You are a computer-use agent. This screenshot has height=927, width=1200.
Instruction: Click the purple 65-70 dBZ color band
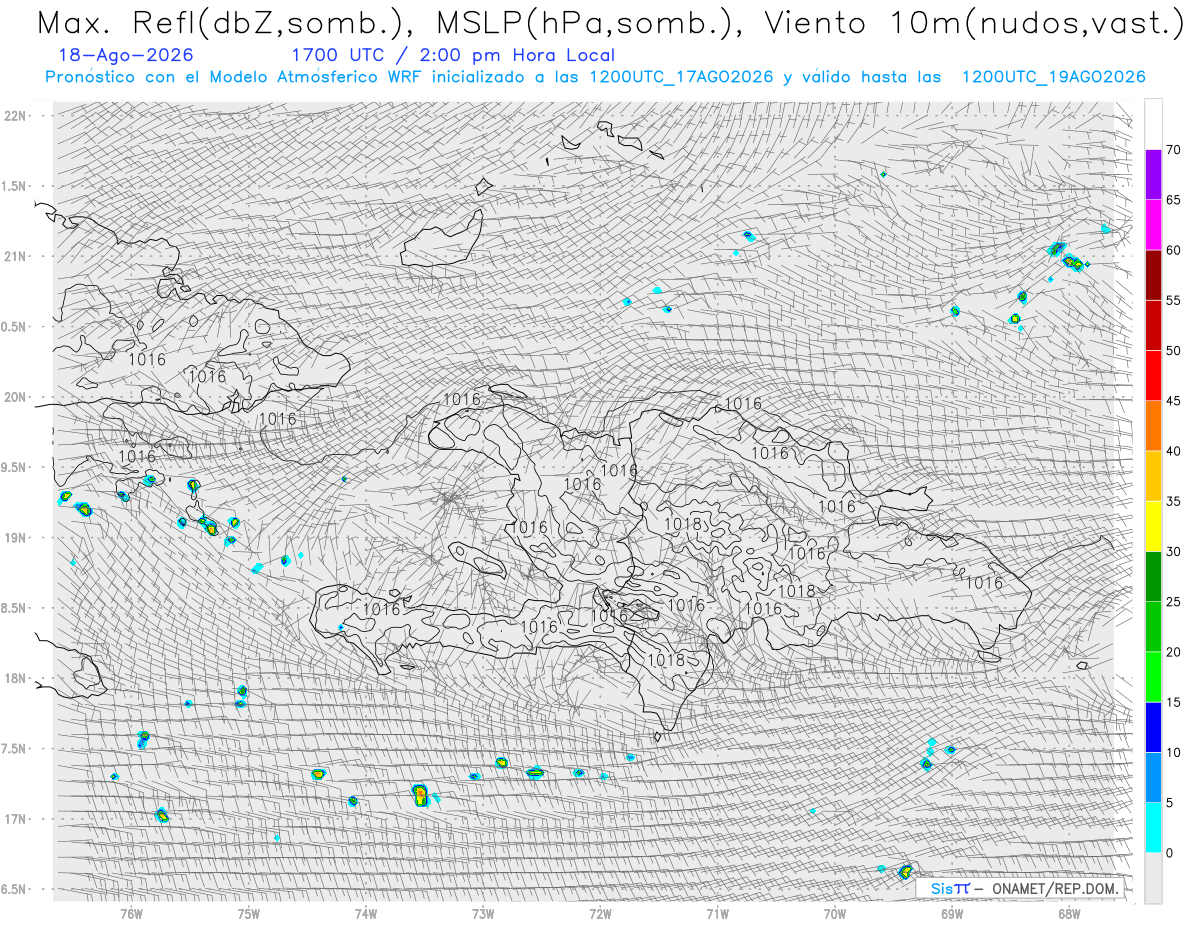[x=1153, y=175]
